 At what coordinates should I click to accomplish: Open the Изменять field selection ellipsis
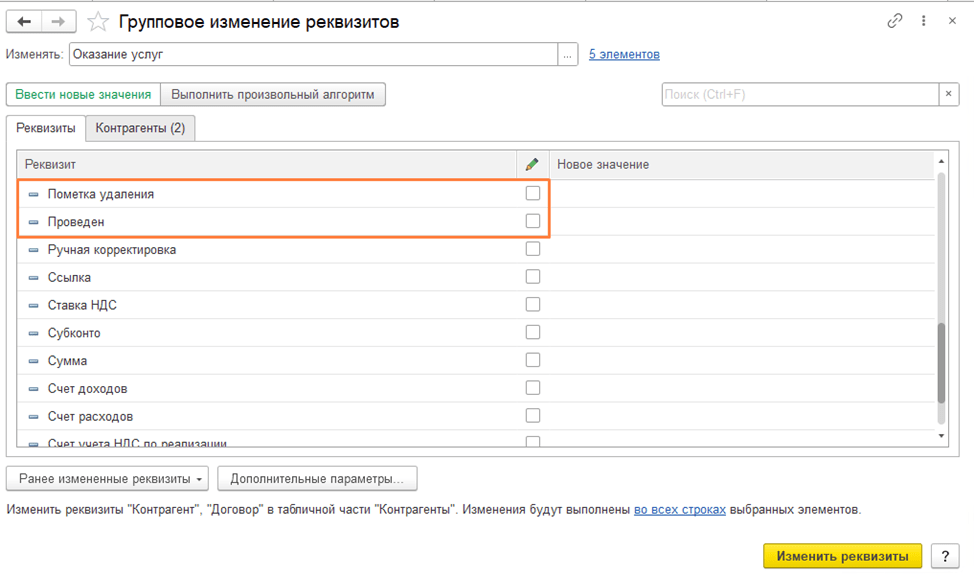(x=569, y=55)
